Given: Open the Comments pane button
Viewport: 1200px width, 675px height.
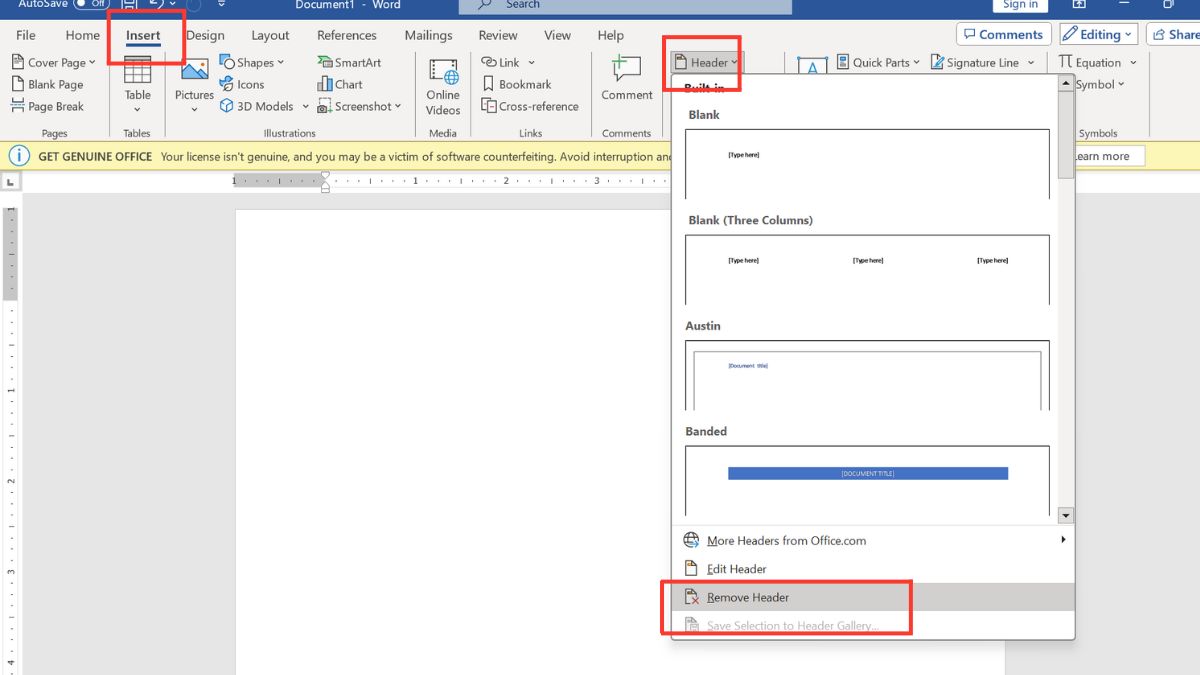Looking at the screenshot, I should pyautogui.click(x=1004, y=34).
